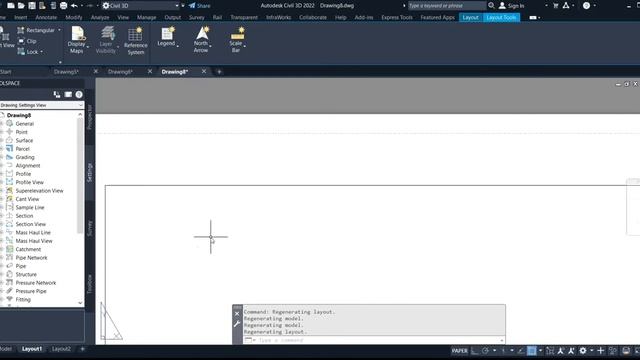Image resolution: width=640 pixels, height=360 pixels.
Task: Open the Analyze ribbon tab
Action: 100,18
